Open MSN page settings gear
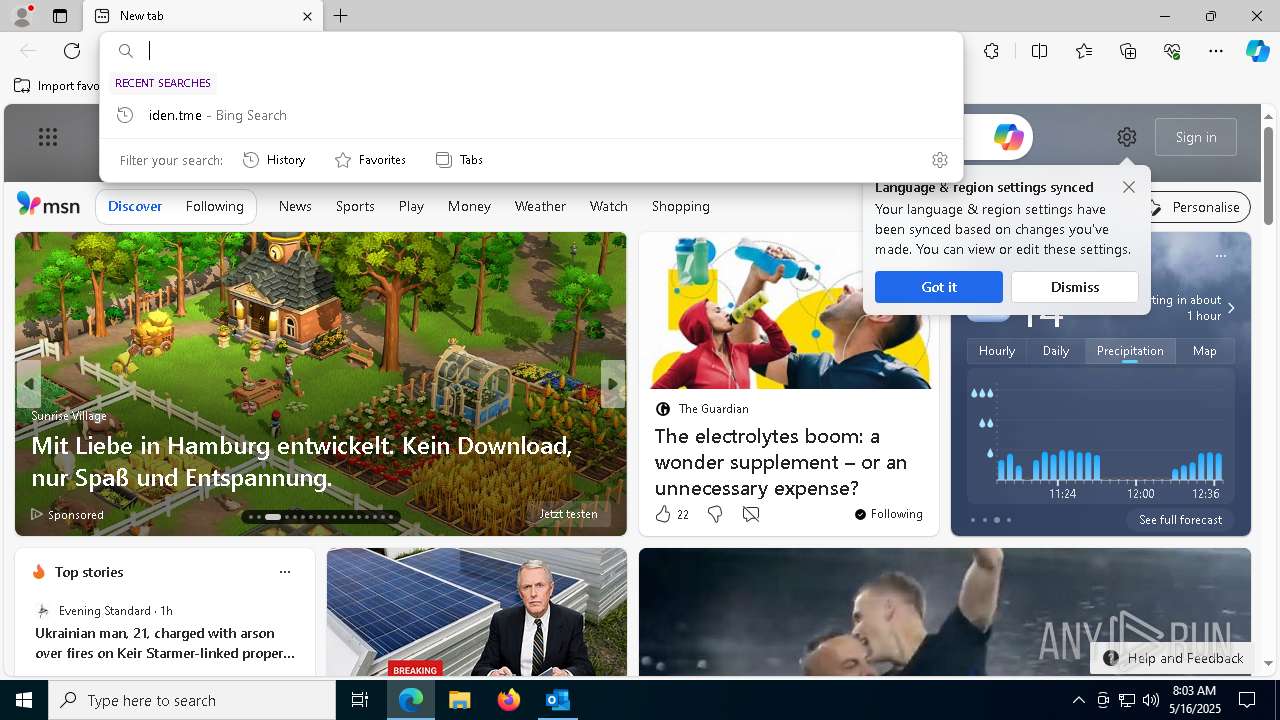 tap(1127, 137)
